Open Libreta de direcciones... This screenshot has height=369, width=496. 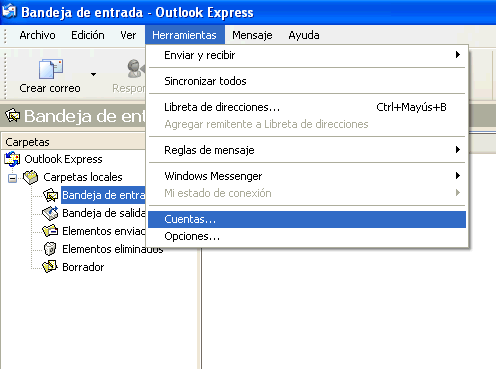click(307, 107)
